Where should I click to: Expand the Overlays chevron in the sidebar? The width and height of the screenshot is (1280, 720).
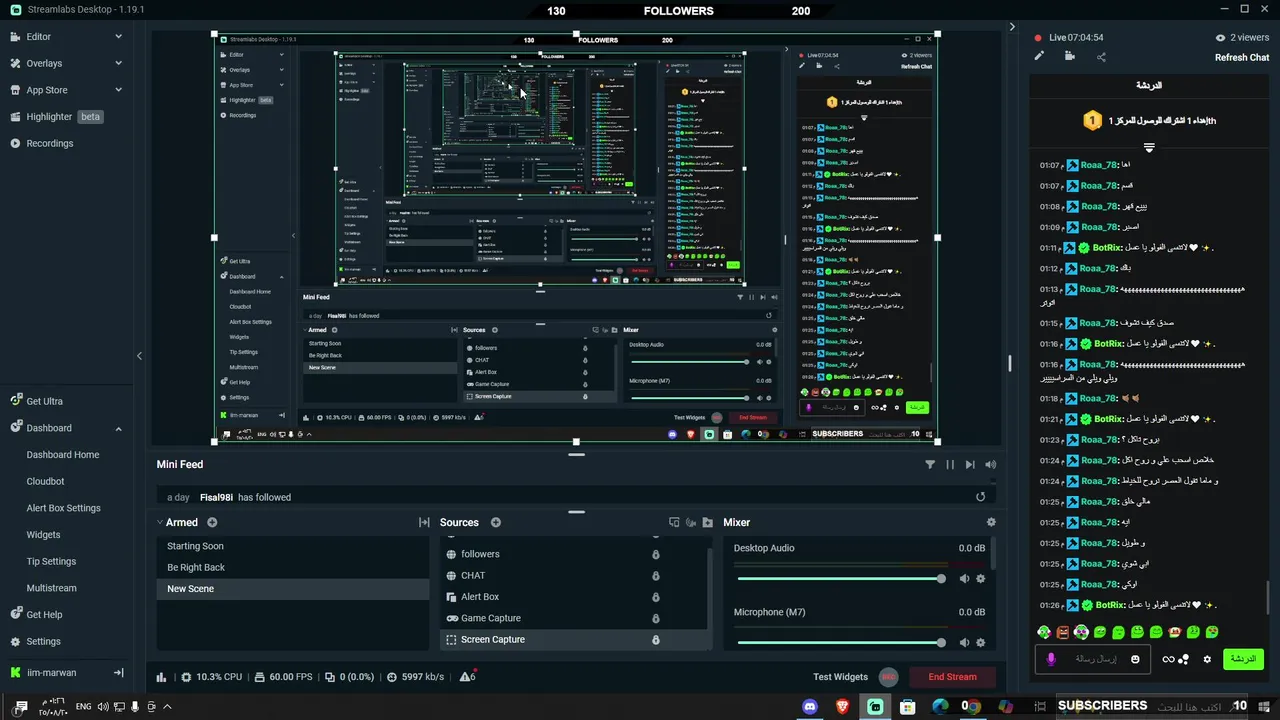pyautogui.click(x=118, y=63)
